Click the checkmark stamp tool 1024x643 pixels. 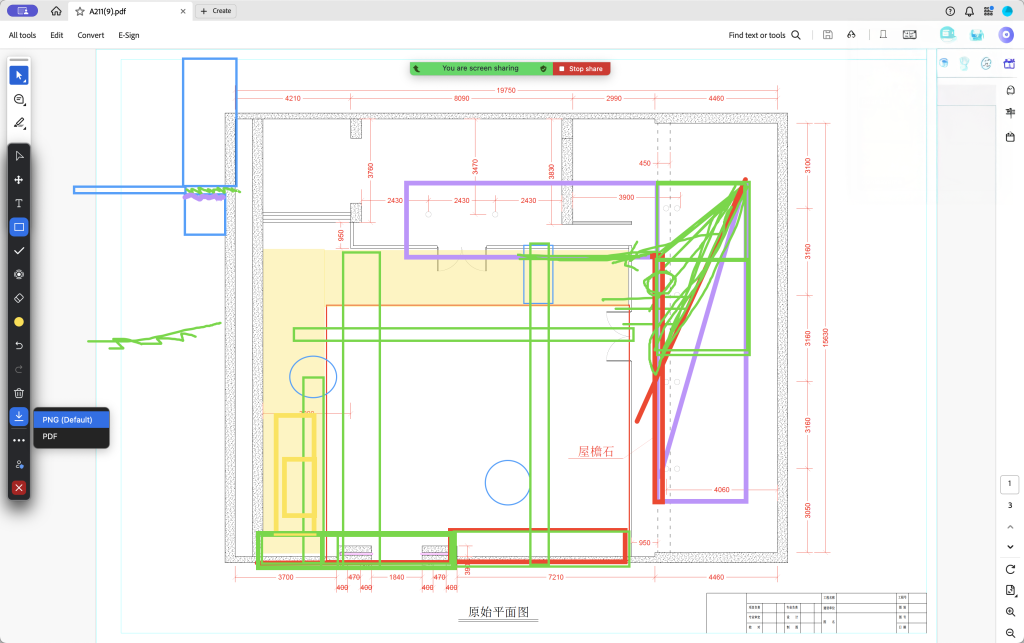19,250
